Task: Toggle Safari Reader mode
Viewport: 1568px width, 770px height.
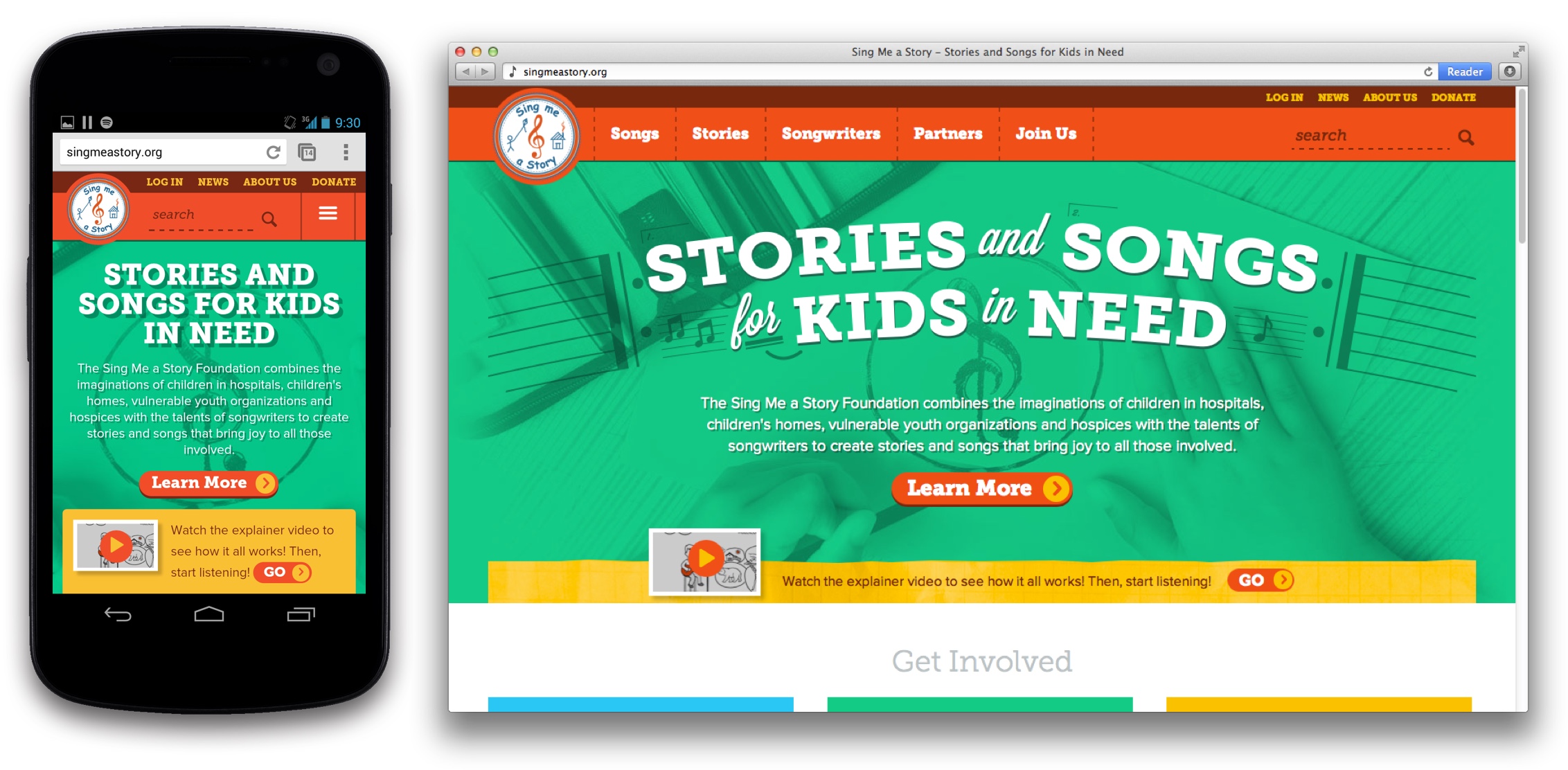Action: click(x=1464, y=71)
